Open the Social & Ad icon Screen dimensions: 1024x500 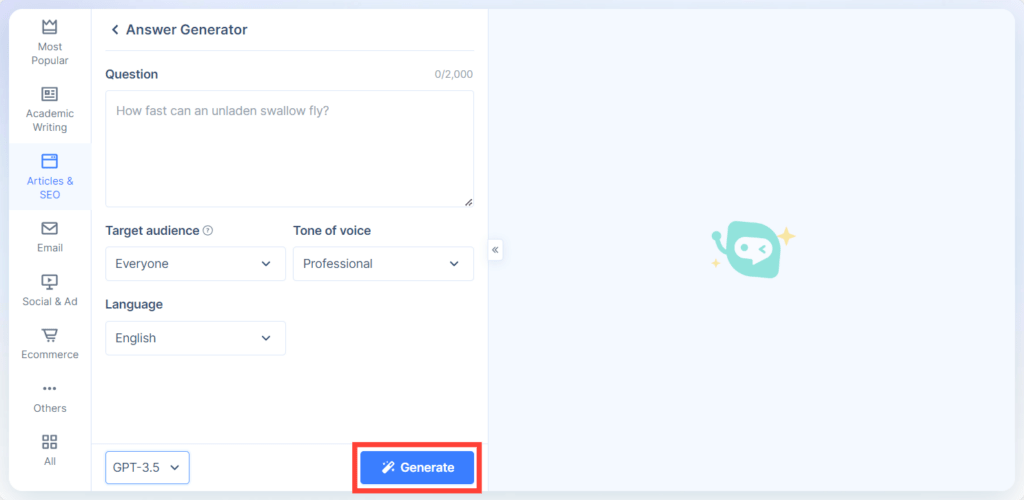(x=49, y=282)
